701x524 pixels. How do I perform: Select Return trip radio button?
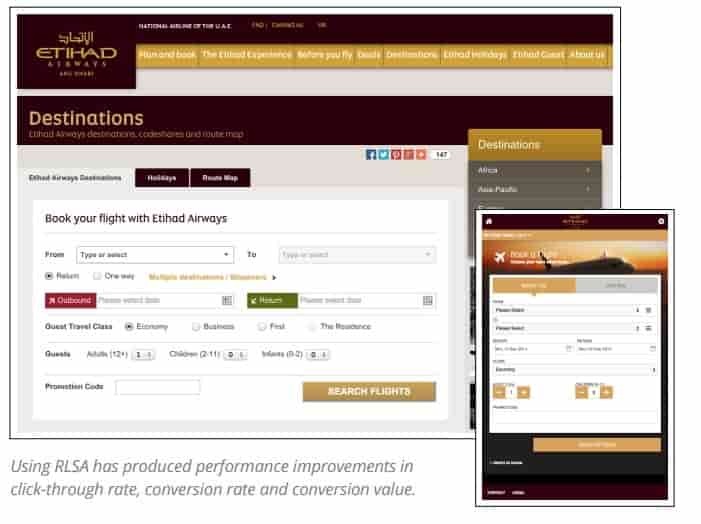(x=49, y=276)
